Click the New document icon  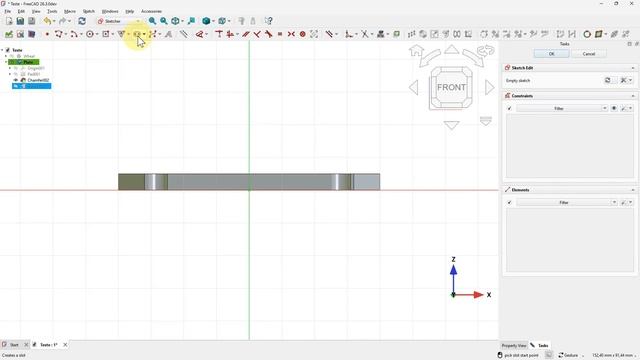pyautogui.click(x=9, y=21)
